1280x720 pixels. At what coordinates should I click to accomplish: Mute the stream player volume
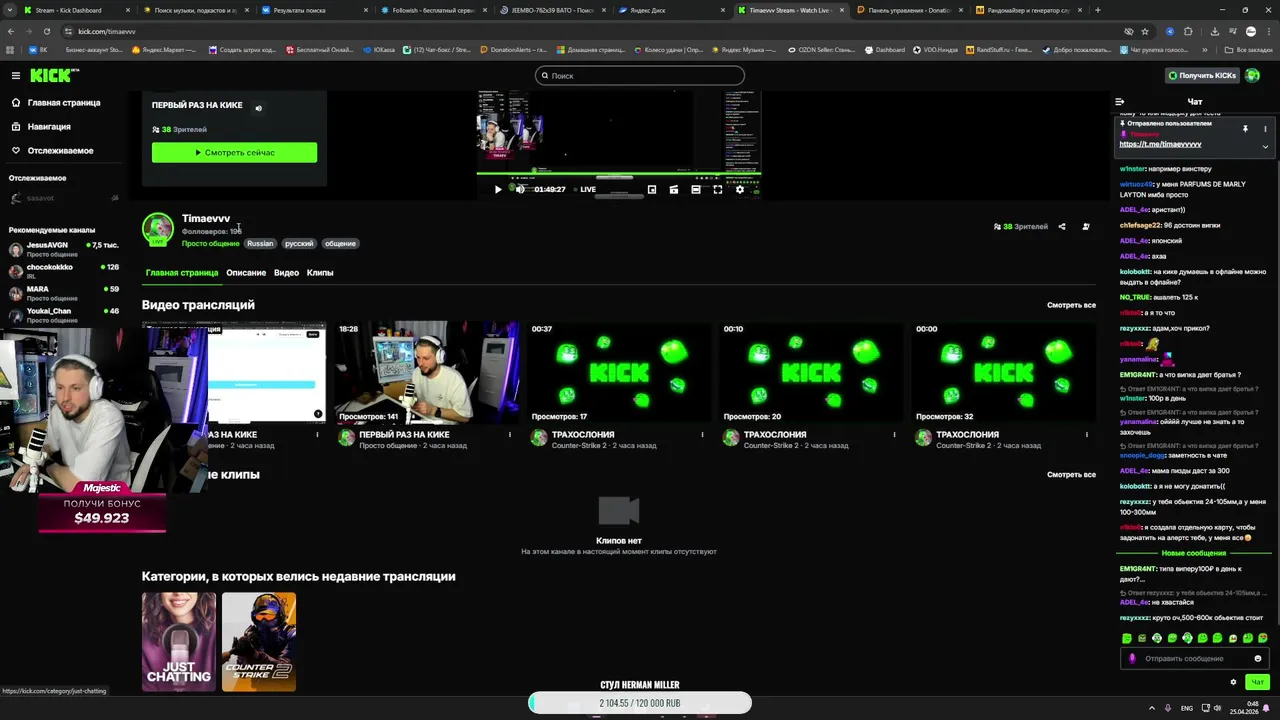pyautogui.click(x=520, y=189)
